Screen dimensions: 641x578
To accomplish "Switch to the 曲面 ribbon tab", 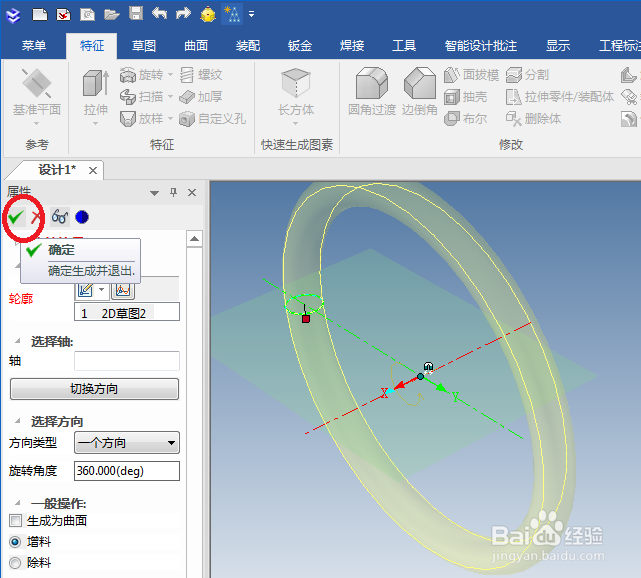I will pos(196,45).
